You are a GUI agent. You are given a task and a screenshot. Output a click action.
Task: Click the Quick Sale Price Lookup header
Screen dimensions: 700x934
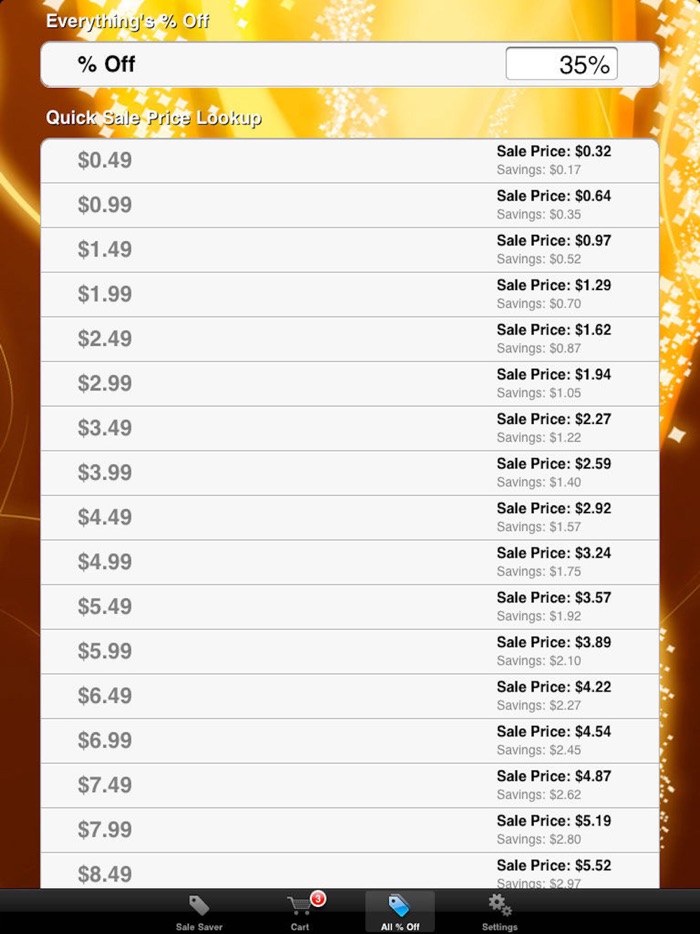pyautogui.click(x=155, y=117)
